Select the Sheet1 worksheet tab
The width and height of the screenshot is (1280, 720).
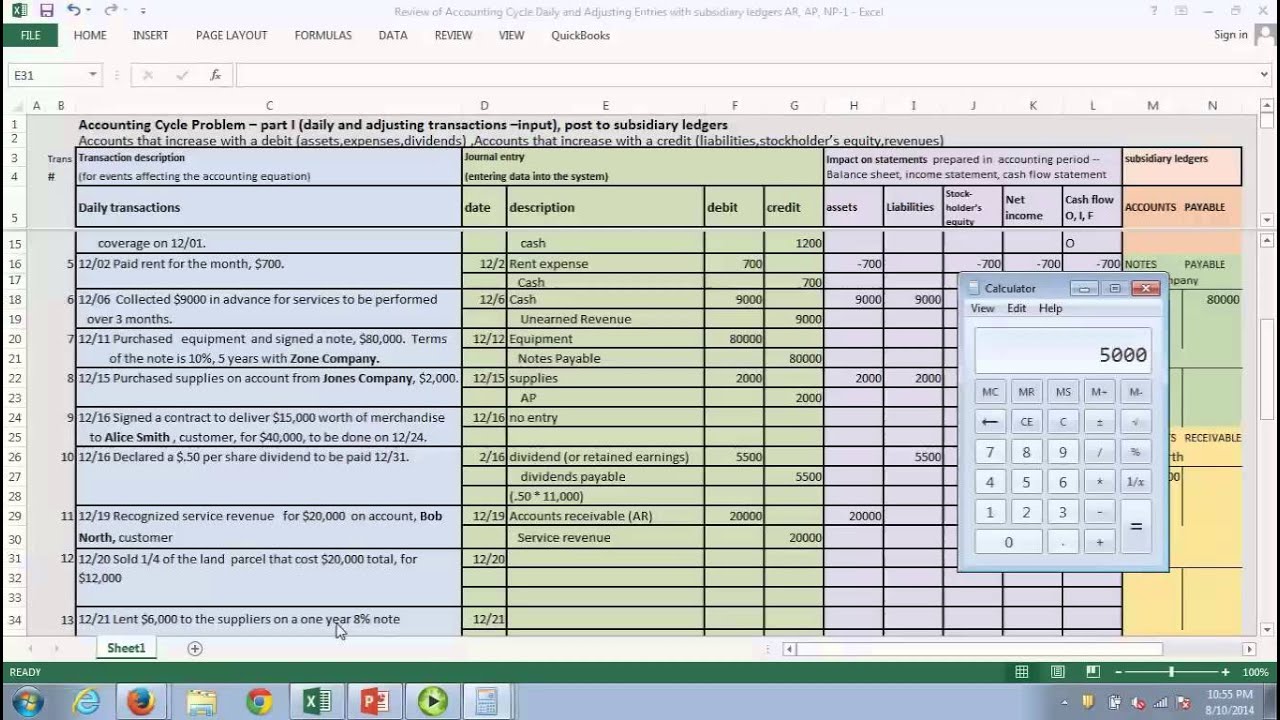[126, 648]
